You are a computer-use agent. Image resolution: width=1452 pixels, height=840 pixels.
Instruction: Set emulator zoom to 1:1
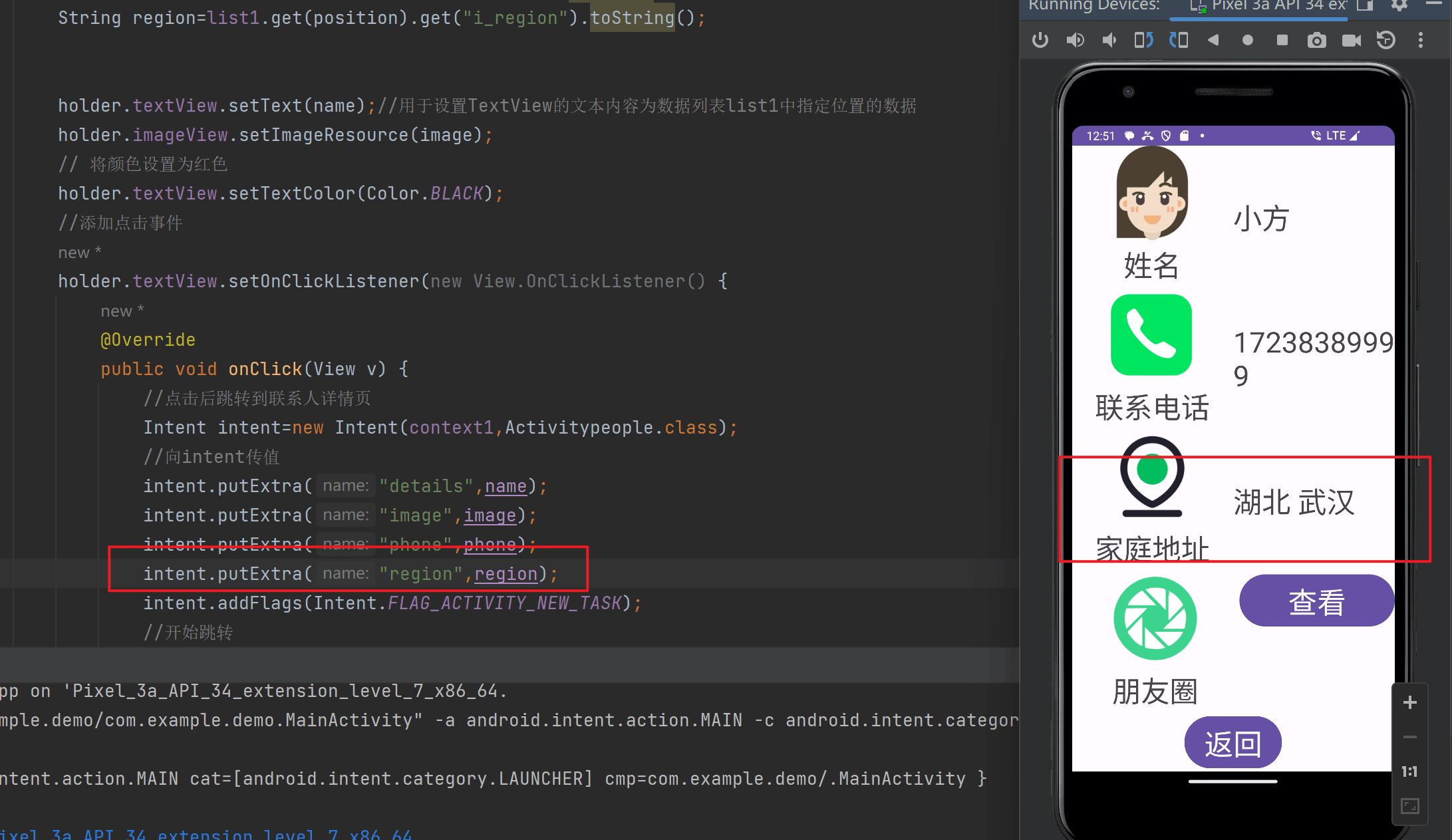[1409, 771]
